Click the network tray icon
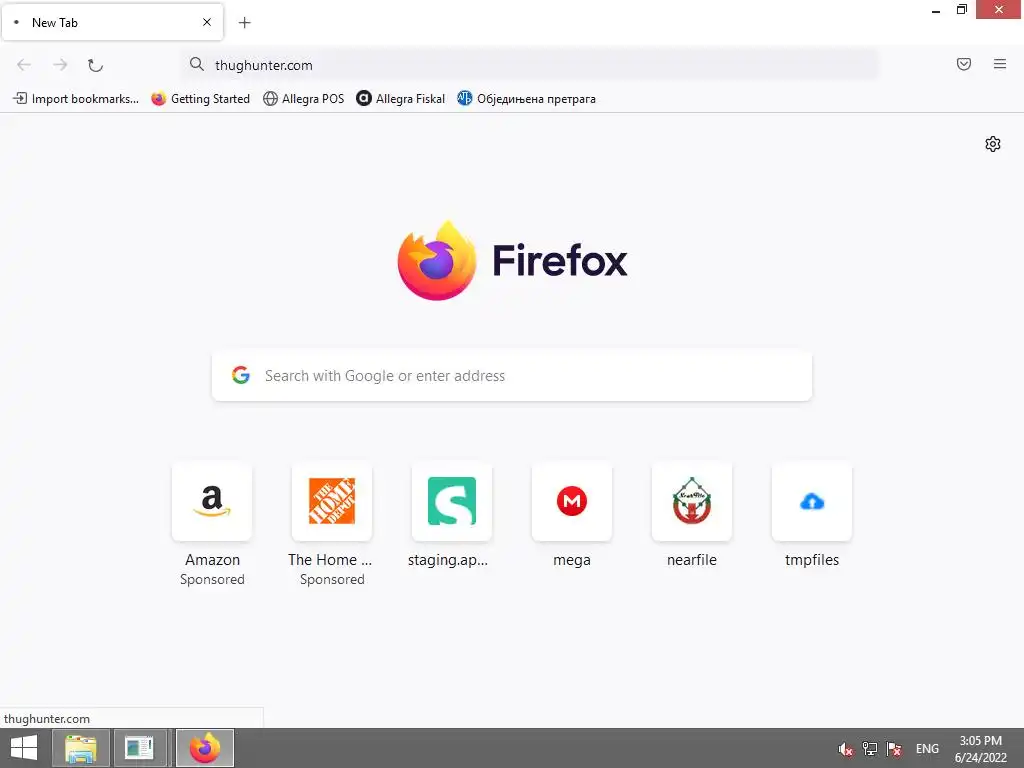The width and height of the screenshot is (1024, 768). click(x=870, y=749)
